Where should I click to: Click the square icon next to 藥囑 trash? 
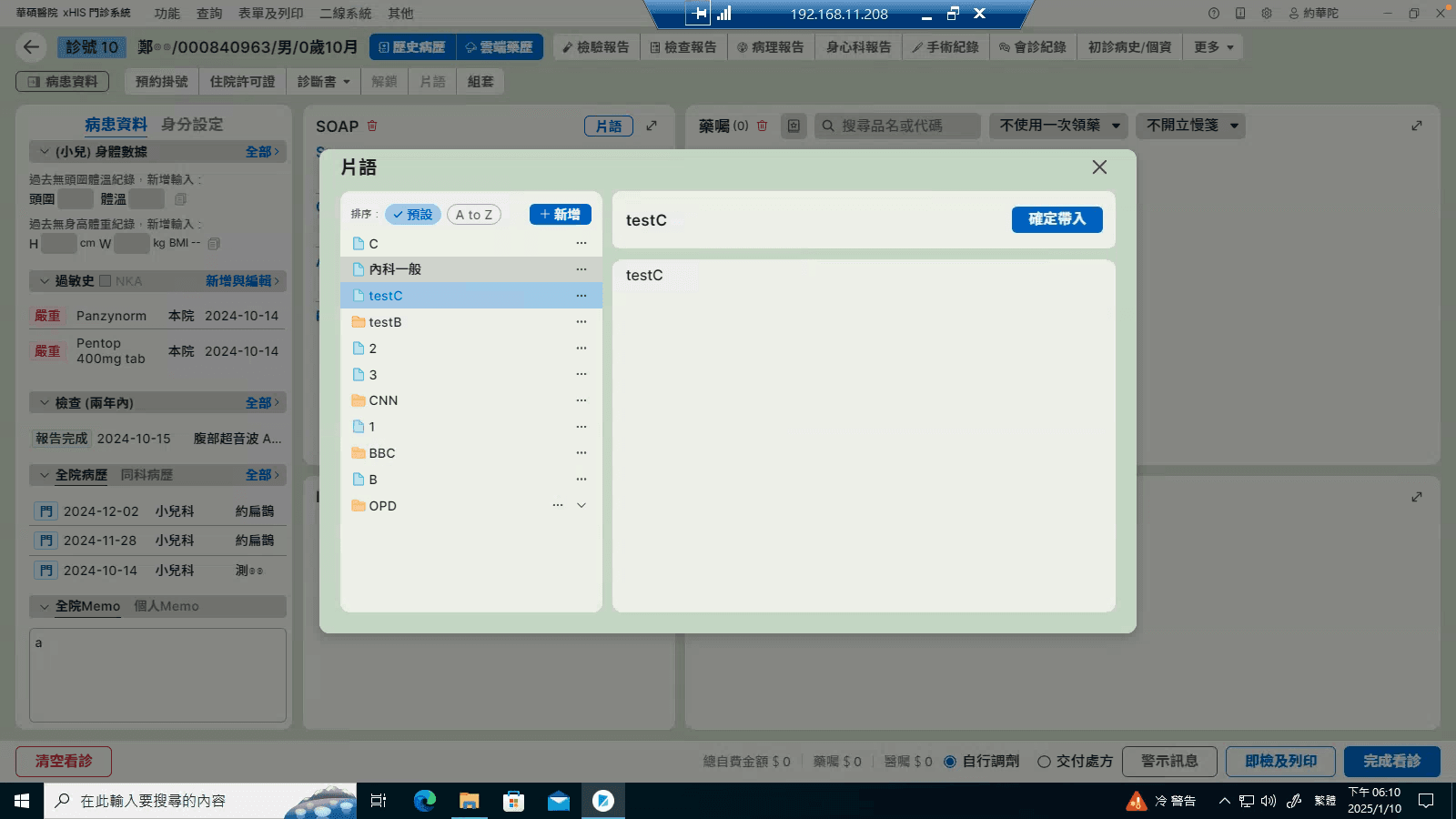coord(794,126)
